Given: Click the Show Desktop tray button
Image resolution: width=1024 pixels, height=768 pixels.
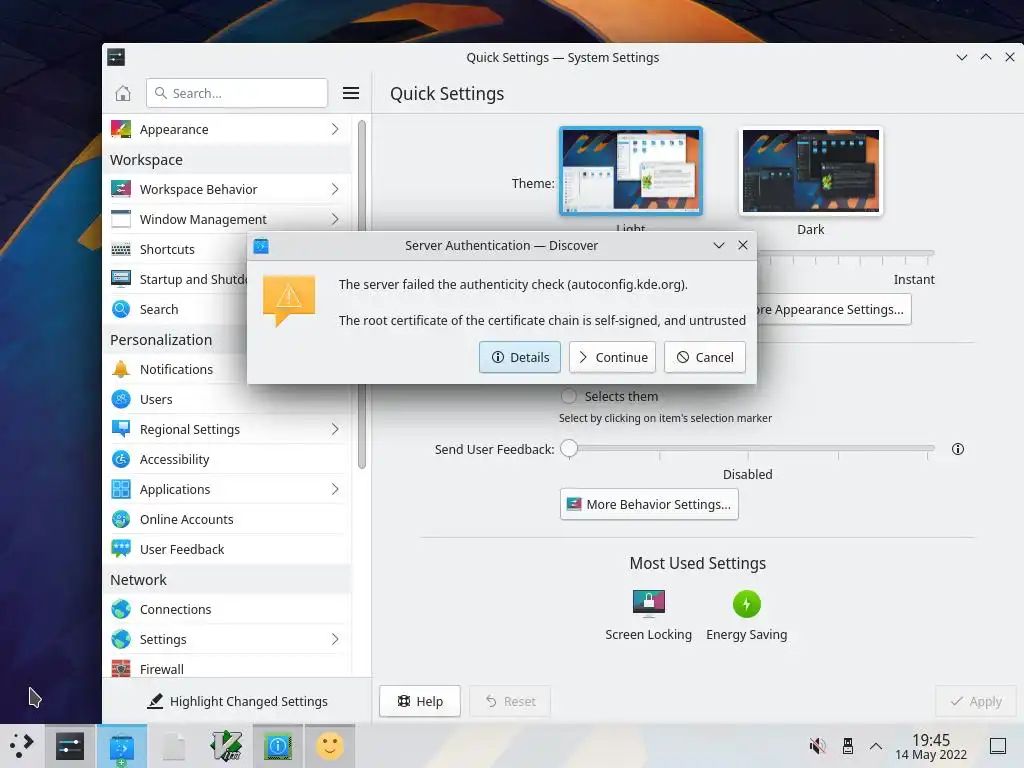Looking at the screenshot, I should click(x=998, y=746).
